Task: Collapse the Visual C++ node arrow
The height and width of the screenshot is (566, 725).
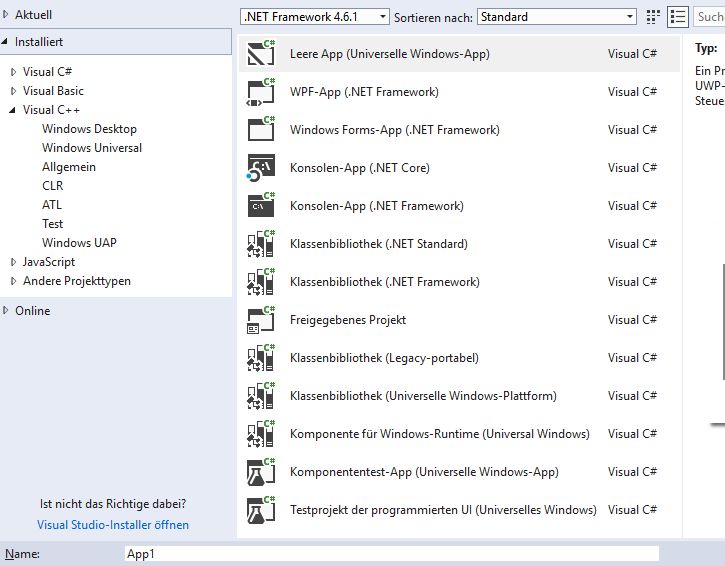Action: [x=12, y=110]
